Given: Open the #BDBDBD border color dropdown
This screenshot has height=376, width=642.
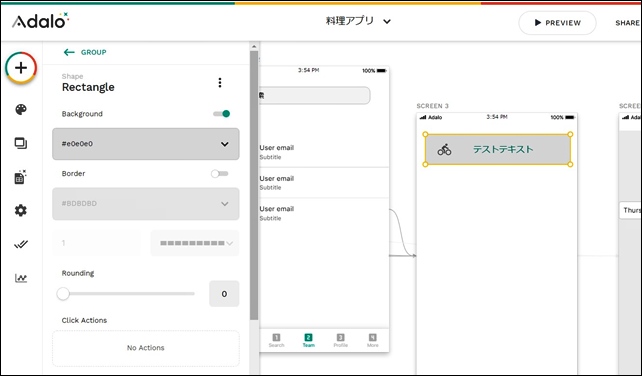Looking at the screenshot, I should click(x=146, y=204).
